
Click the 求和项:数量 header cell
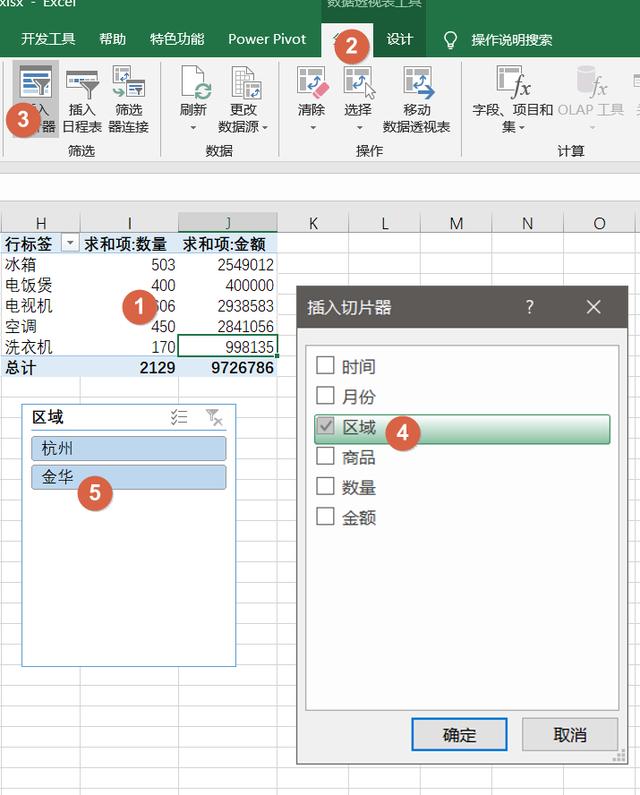coord(125,244)
